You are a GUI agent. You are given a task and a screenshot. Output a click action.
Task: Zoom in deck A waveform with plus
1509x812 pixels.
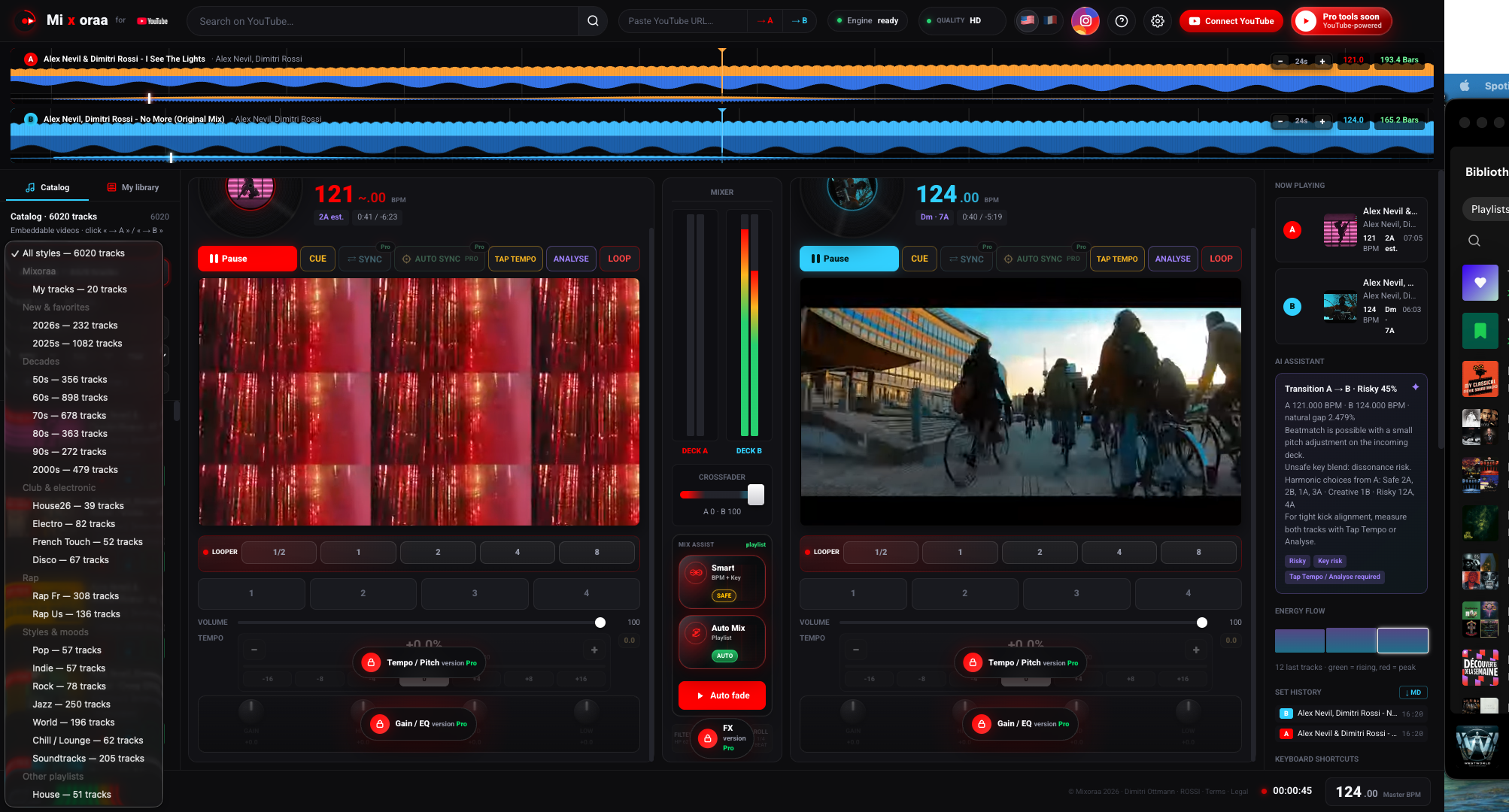point(1322,61)
